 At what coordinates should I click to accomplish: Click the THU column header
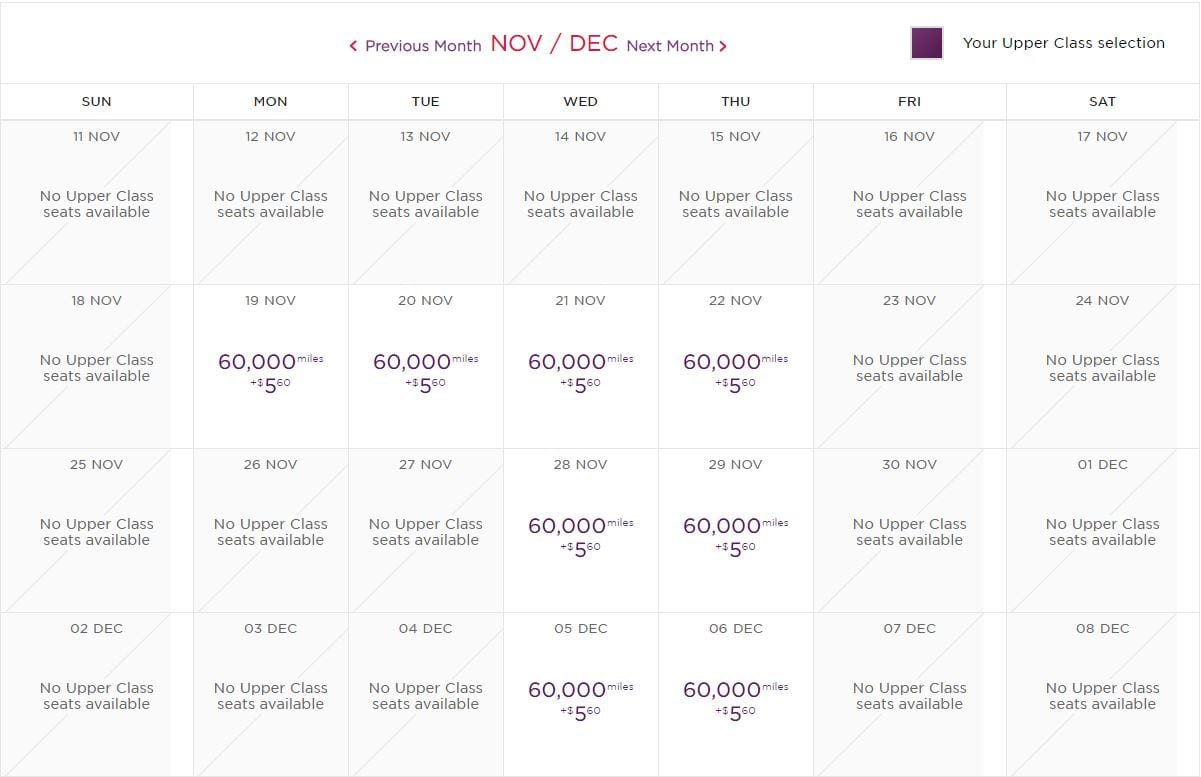point(736,102)
